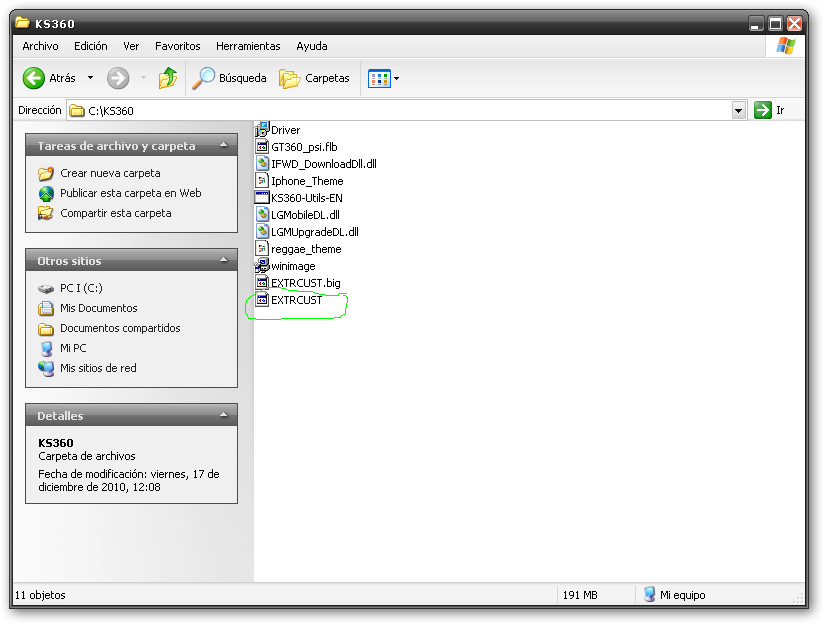The height and width of the screenshot is (624, 824).
Task: Select the LGMobileDL.dll file icon
Action: click(x=262, y=214)
